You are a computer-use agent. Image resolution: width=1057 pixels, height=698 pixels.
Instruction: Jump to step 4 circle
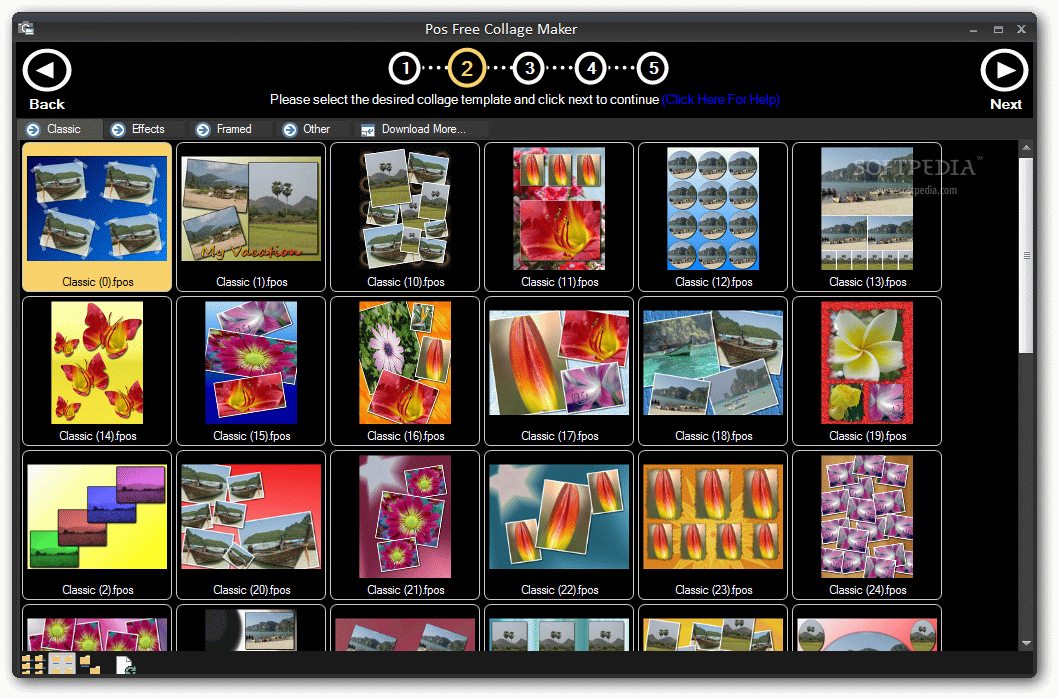click(591, 68)
